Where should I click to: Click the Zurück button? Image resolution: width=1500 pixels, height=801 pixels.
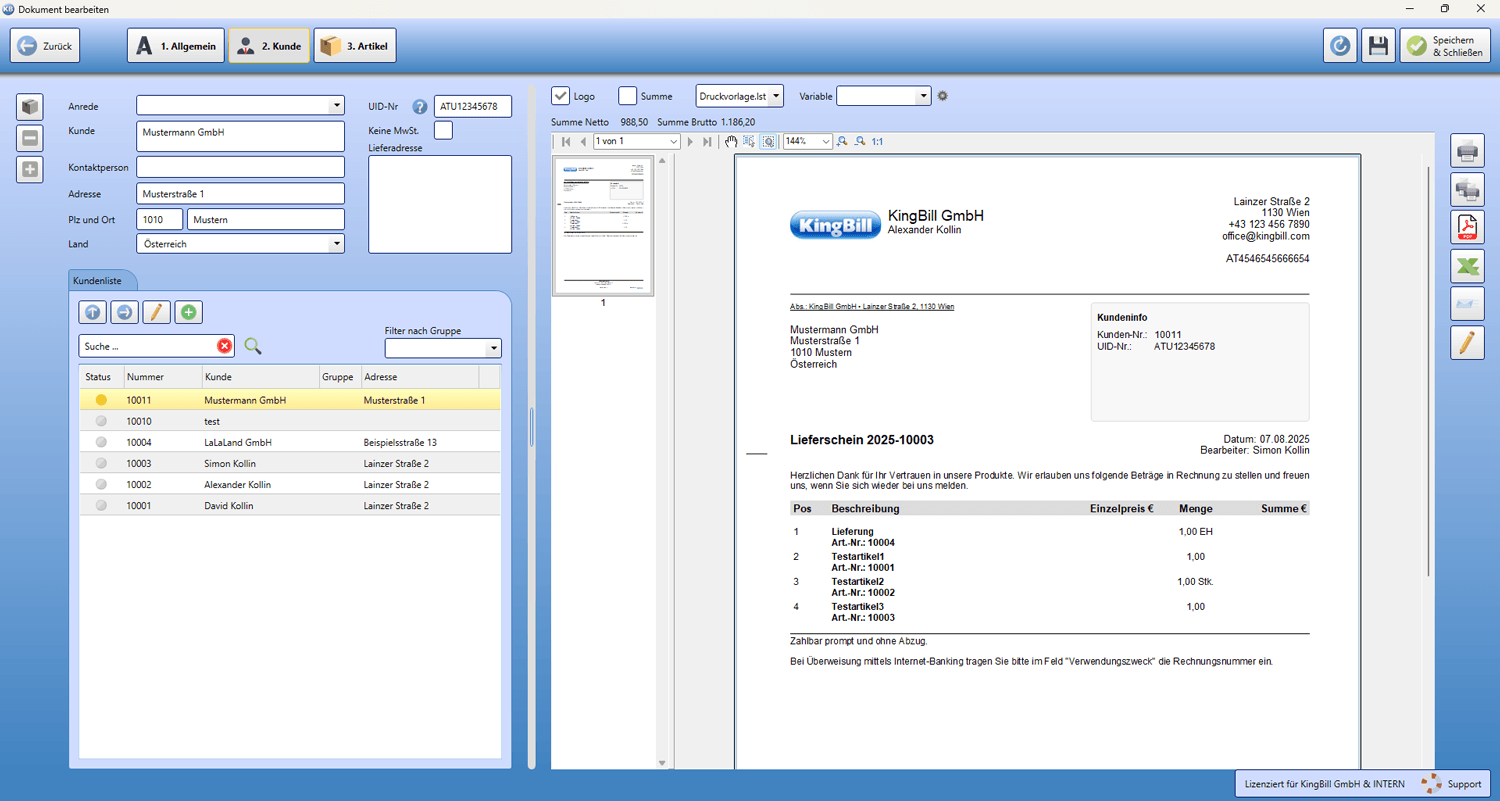[45, 46]
